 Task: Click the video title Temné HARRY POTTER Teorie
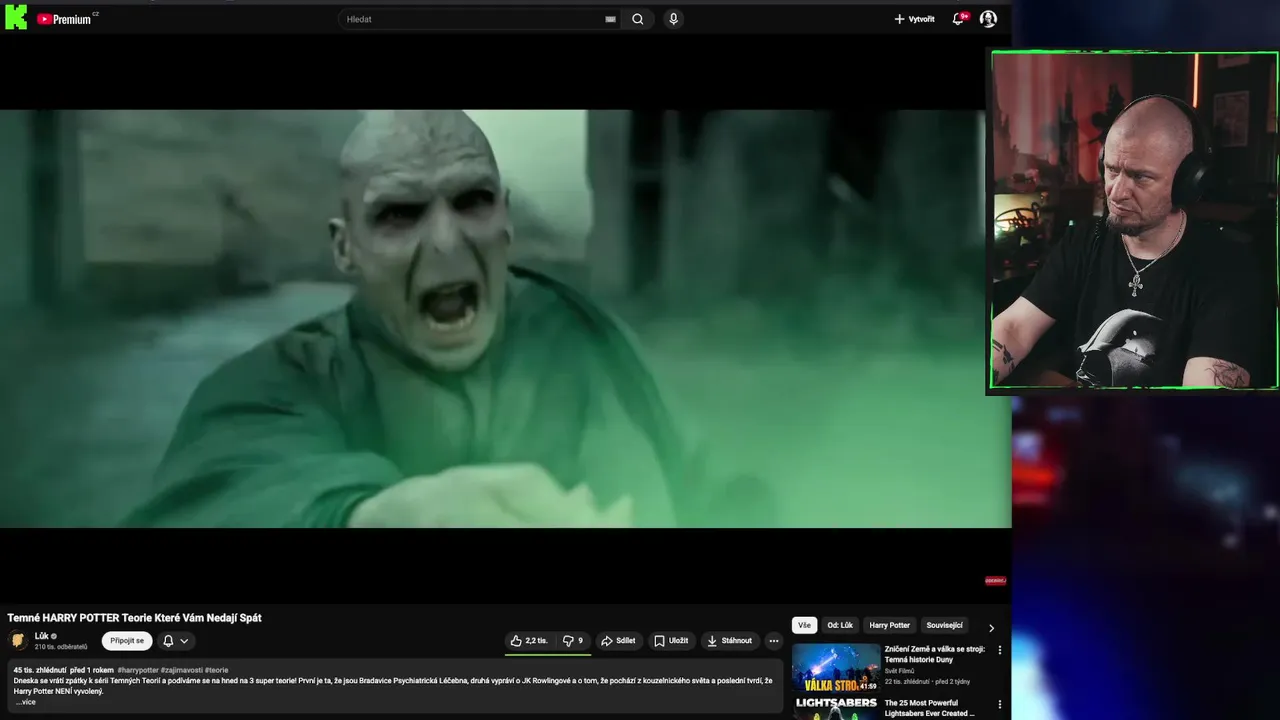point(134,618)
